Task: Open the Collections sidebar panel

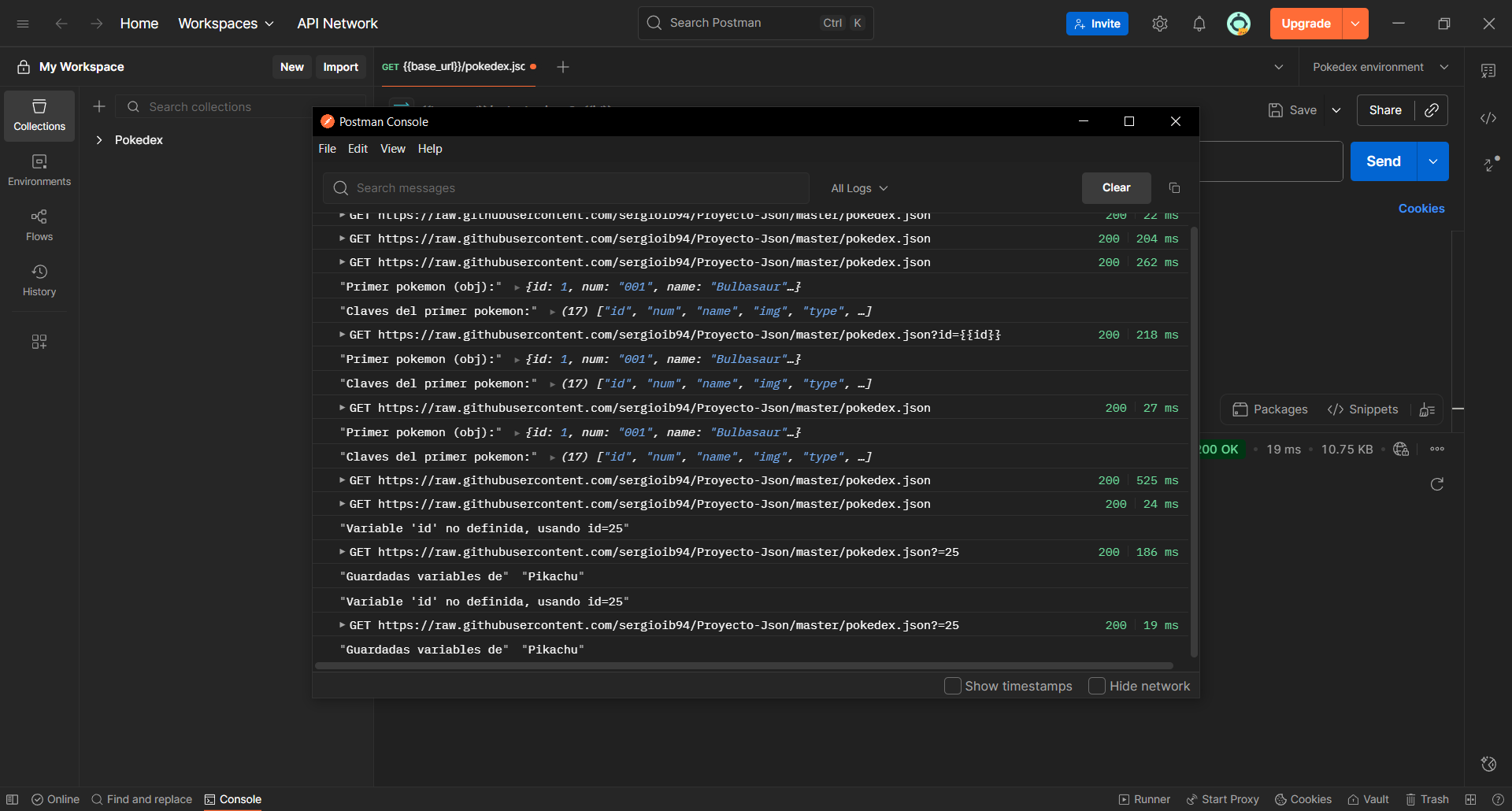Action: (39, 115)
